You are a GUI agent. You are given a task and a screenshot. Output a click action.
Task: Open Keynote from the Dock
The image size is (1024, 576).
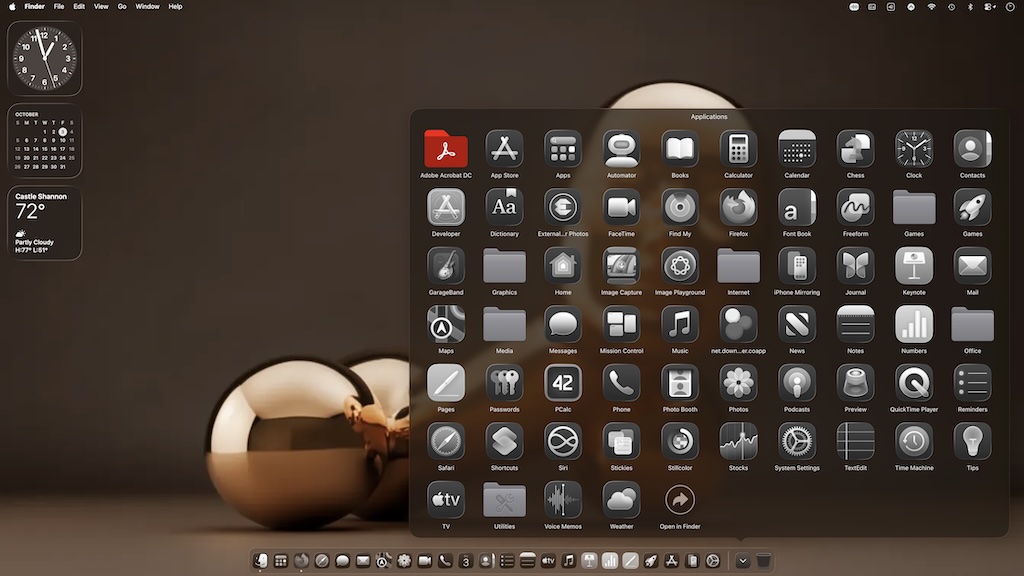[x=589, y=560]
